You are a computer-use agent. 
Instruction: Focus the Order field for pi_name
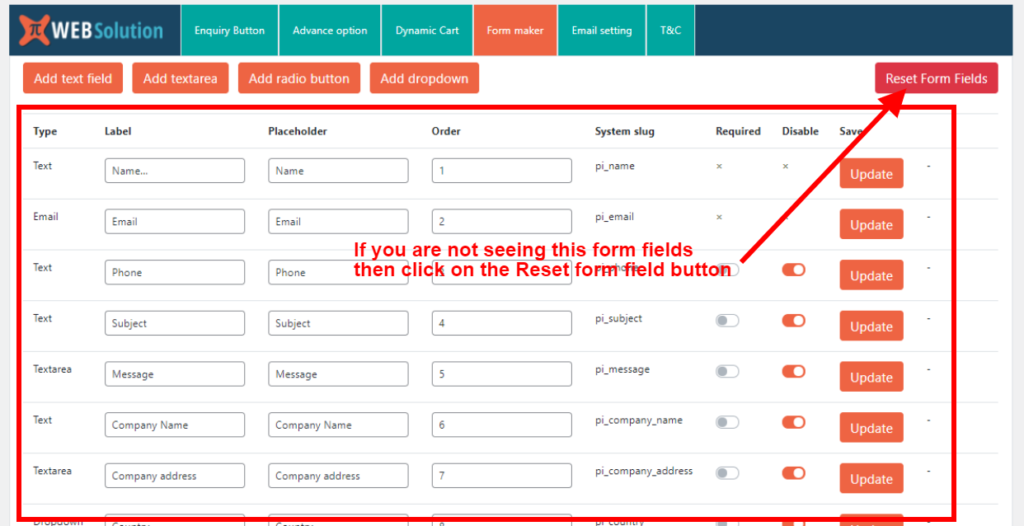(x=502, y=171)
